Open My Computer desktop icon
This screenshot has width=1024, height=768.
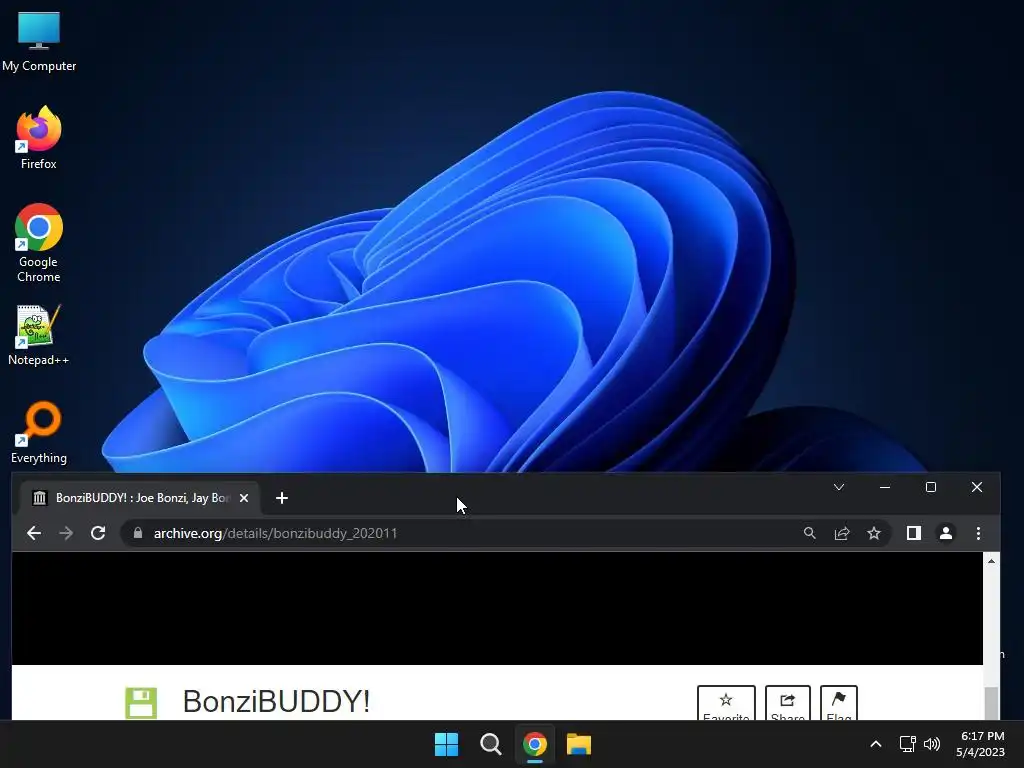[x=39, y=42]
